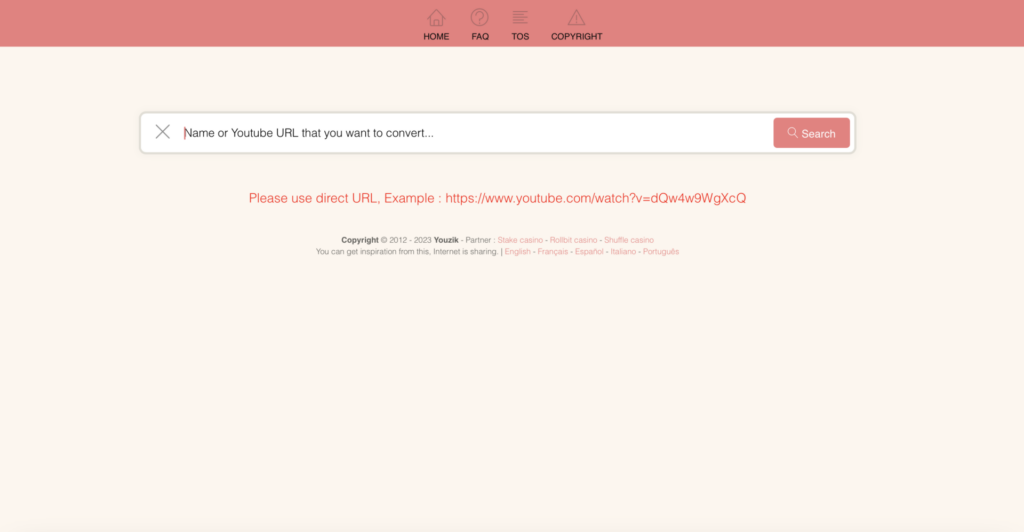Image resolution: width=1024 pixels, height=532 pixels.
Task: Open the FAQ menu label
Action: pos(480,37)
